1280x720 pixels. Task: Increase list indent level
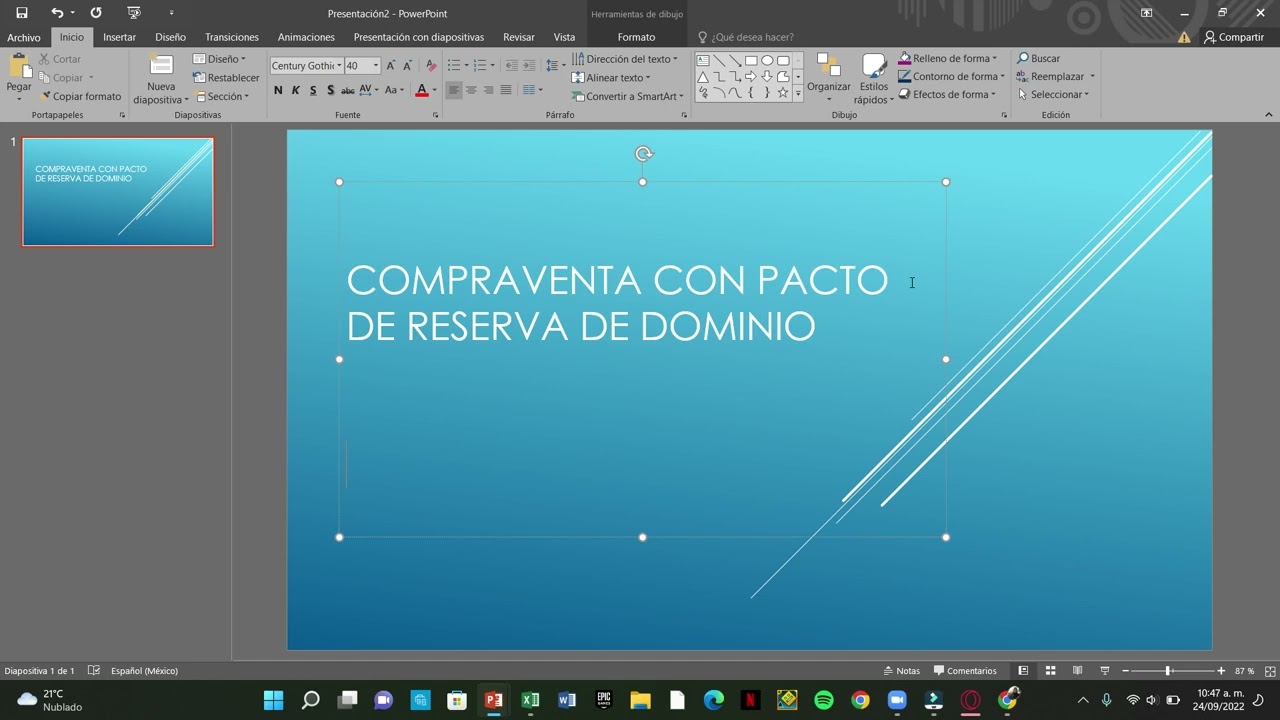click(528, 66)
